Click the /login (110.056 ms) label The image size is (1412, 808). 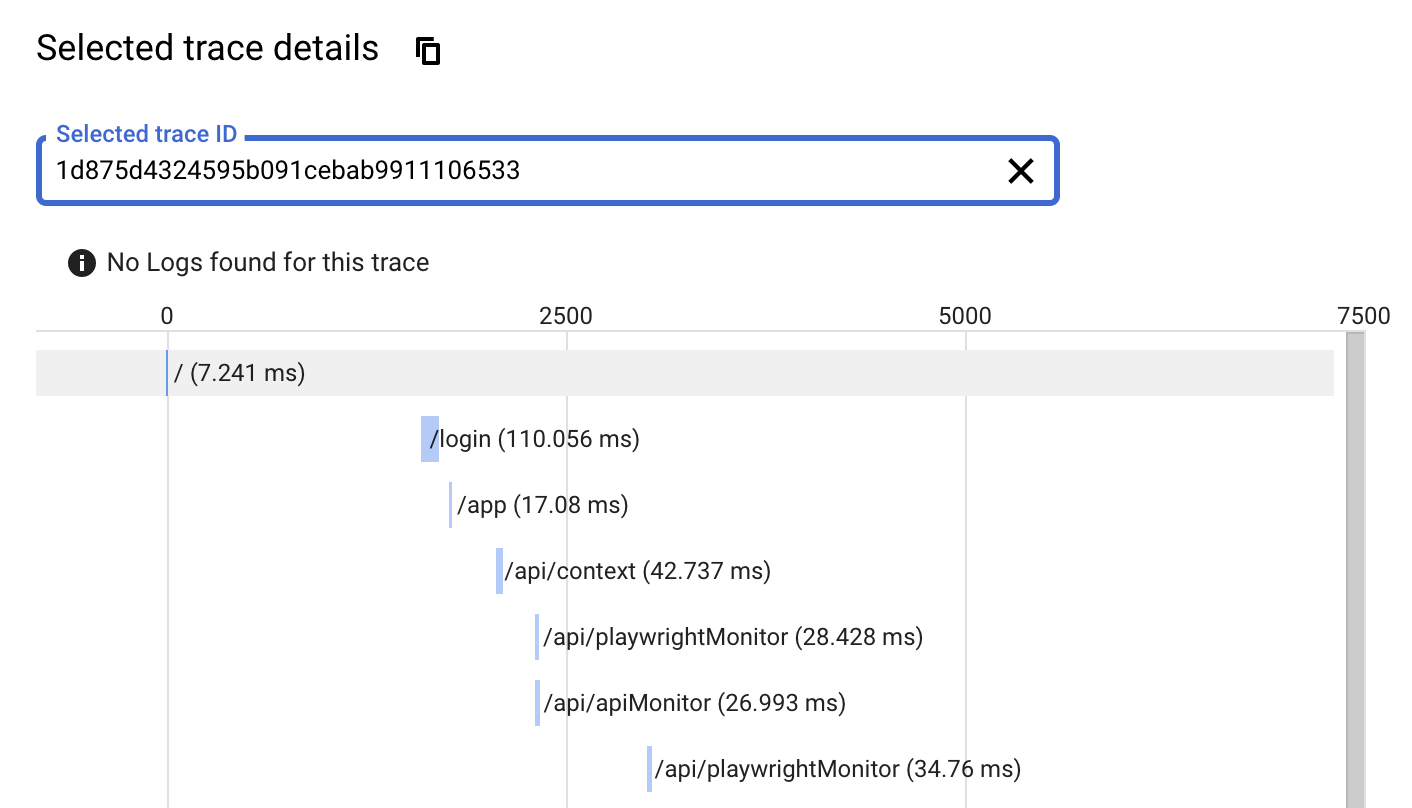click(537, 439)
